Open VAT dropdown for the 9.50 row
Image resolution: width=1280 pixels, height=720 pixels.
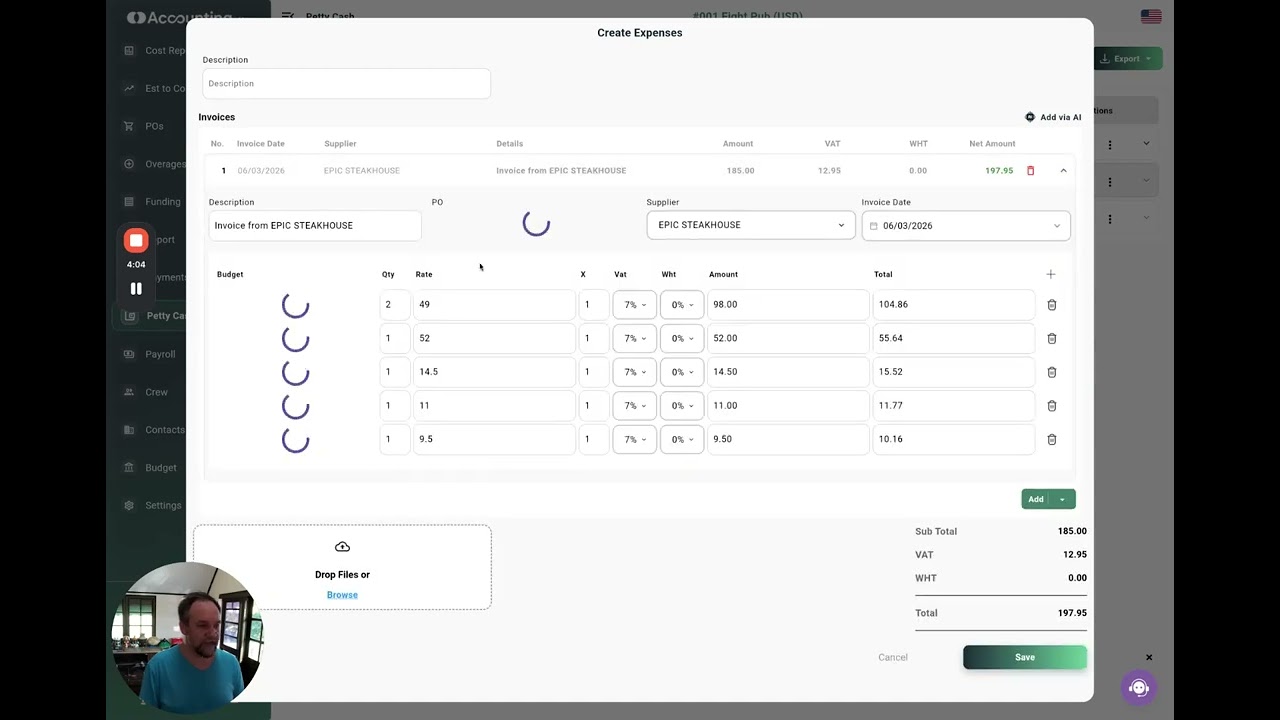[634, 439]
